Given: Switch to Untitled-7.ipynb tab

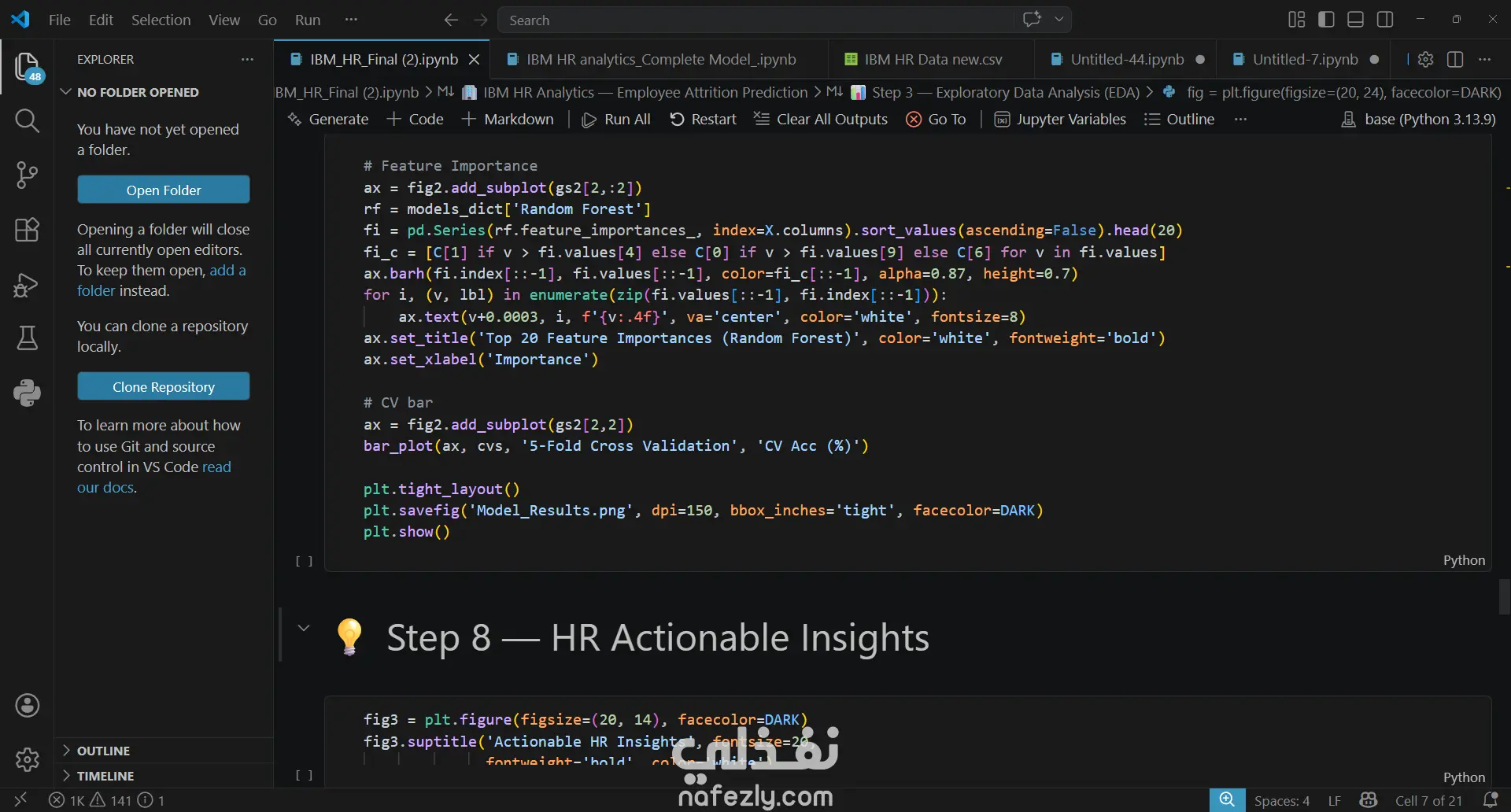Looking at the screenshot, I should (x=1305, y=59).
